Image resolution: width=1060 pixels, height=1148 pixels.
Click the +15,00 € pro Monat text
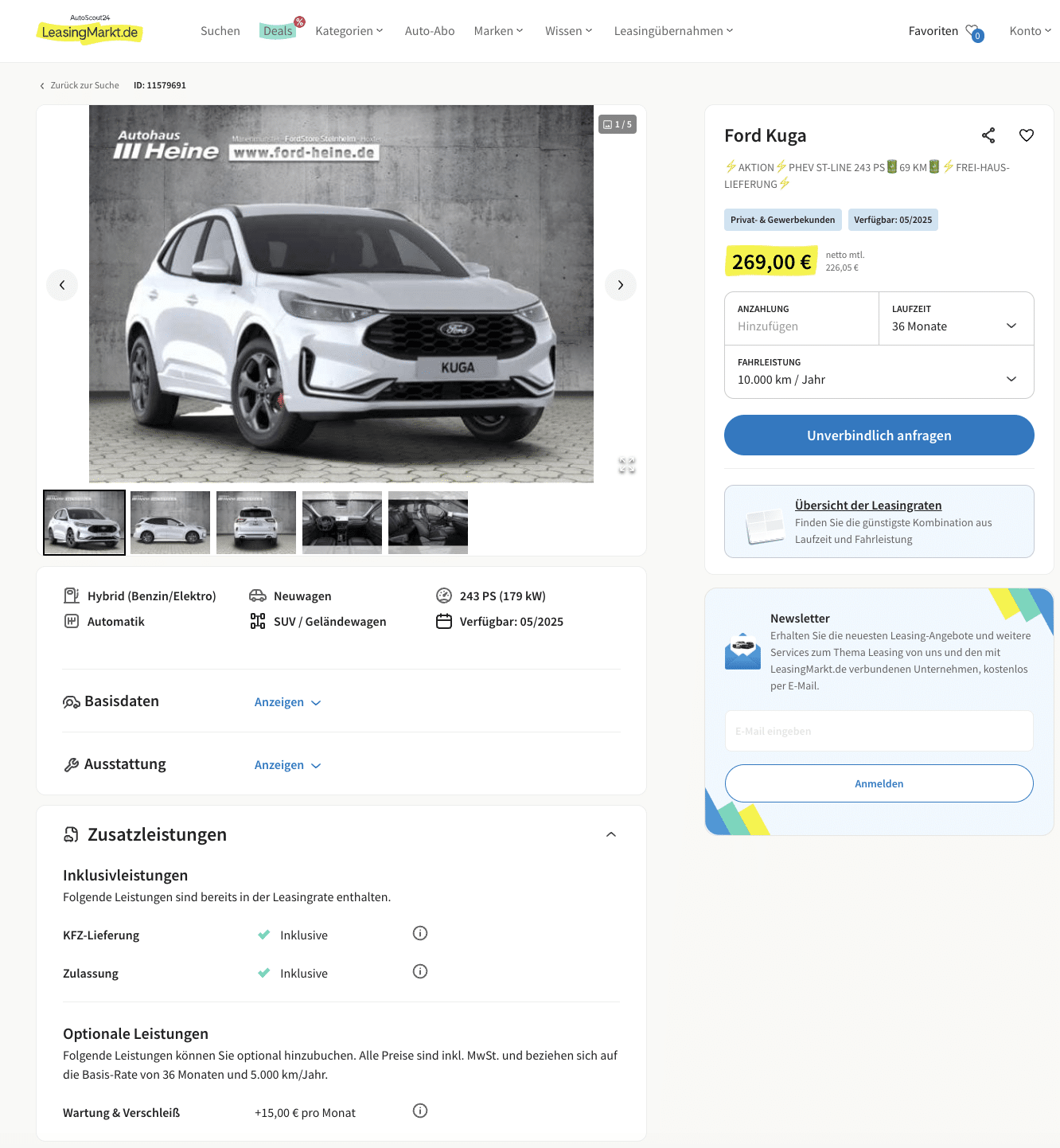tap(305, 1113)
